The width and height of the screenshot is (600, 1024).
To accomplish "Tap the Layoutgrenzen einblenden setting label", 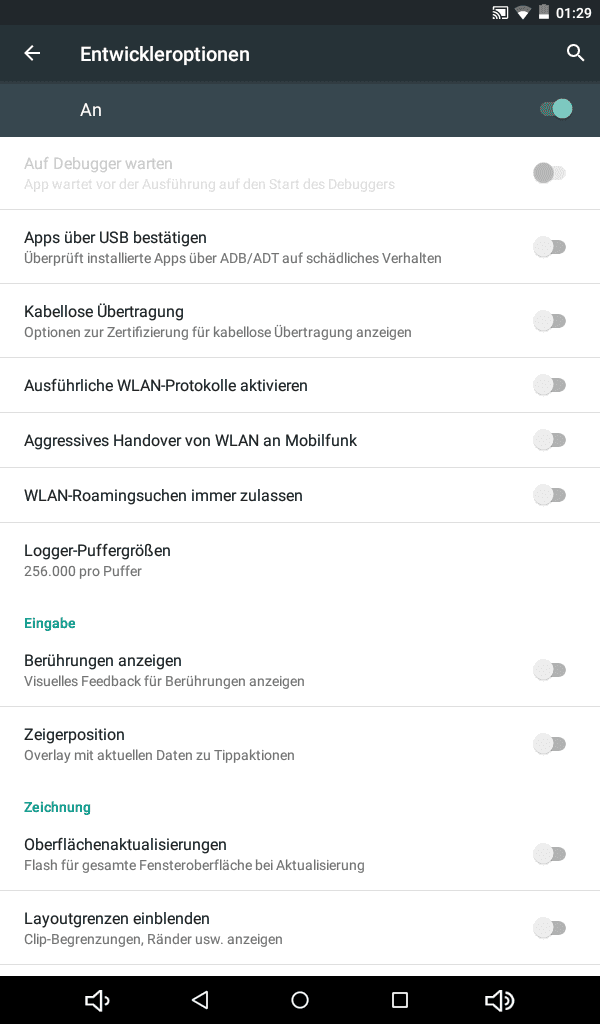I will (x=117, y=919).
